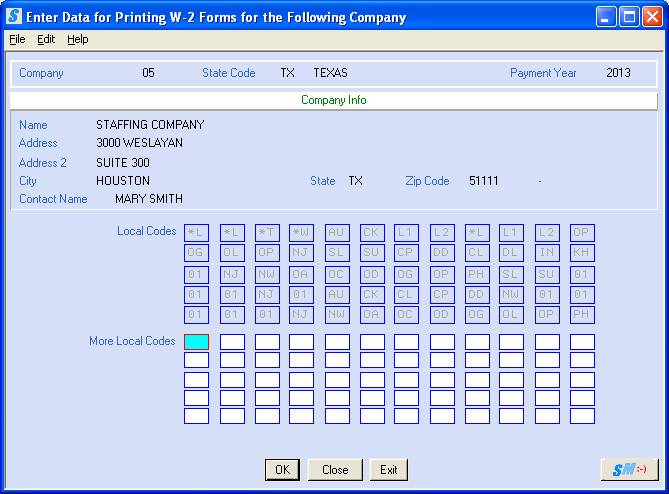Screen dimensions: 669x494
Task: Open the Help menu
Action: 78,39
